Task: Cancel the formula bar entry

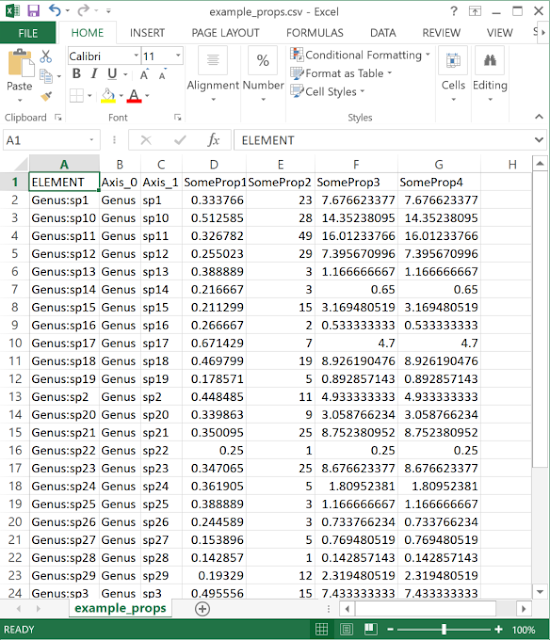Action: 146,140
